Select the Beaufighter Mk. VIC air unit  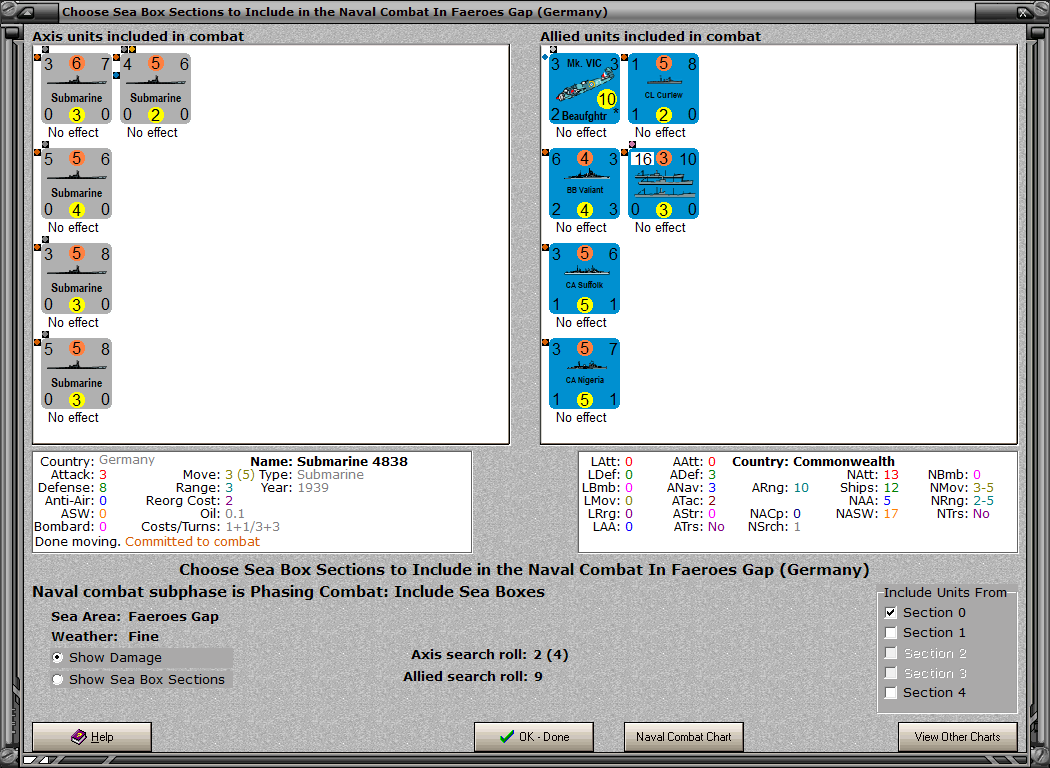(585, 88)
